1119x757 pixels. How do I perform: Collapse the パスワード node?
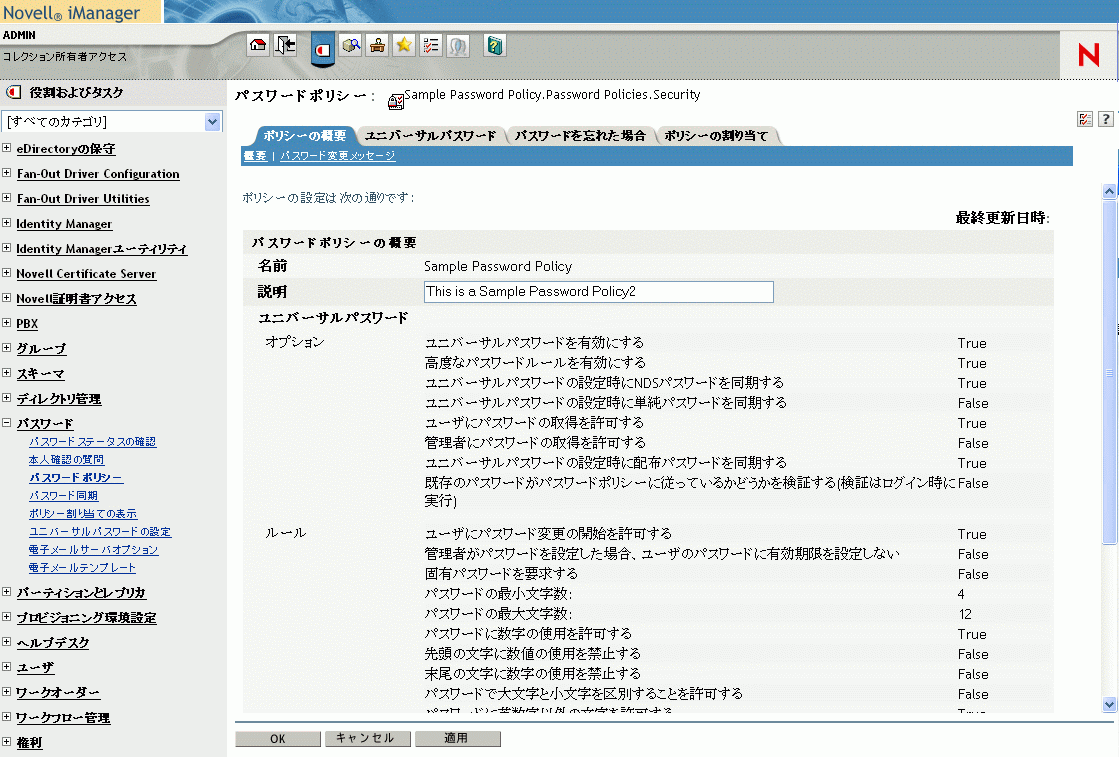click(6, 422)
